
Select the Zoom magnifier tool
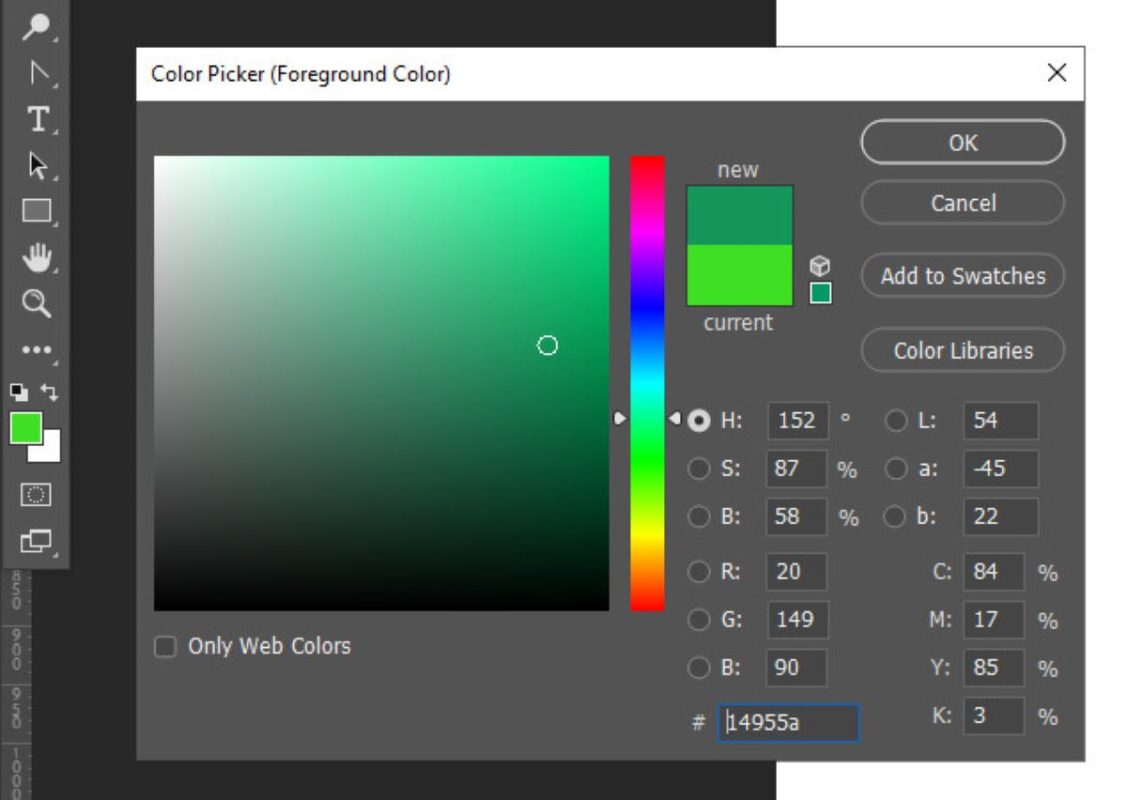37,303
